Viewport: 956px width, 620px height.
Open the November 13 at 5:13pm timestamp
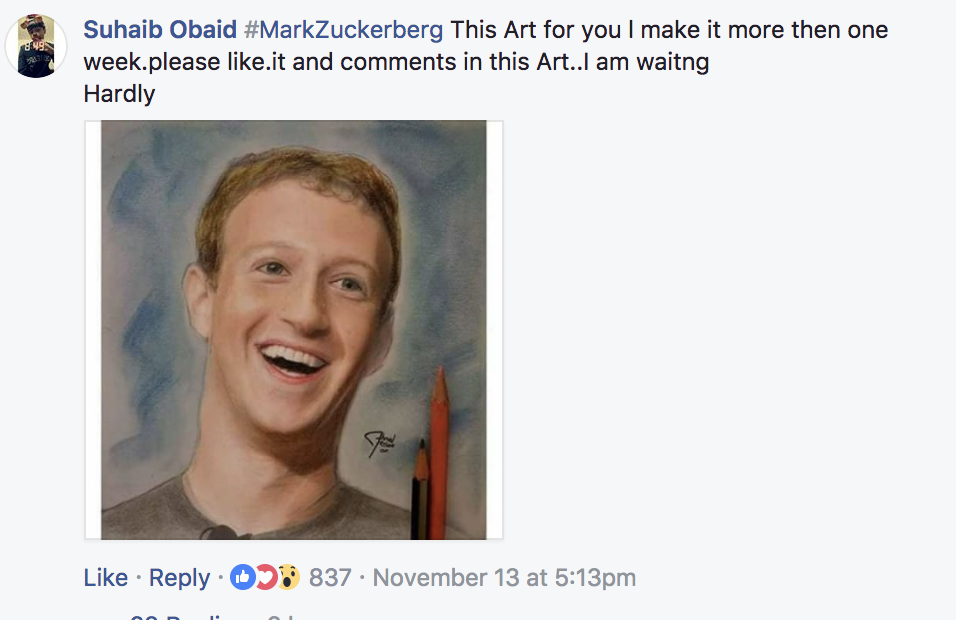click(x=504, y=577)
